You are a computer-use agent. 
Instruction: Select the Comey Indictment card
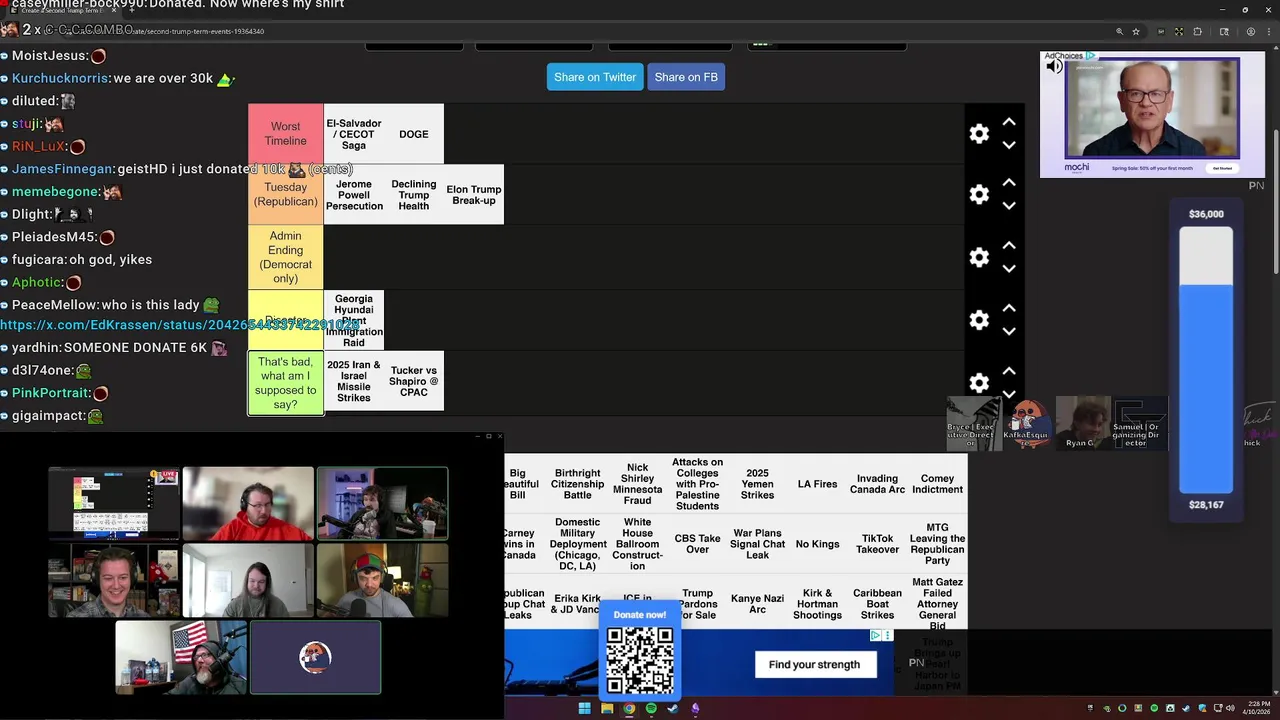937,484
